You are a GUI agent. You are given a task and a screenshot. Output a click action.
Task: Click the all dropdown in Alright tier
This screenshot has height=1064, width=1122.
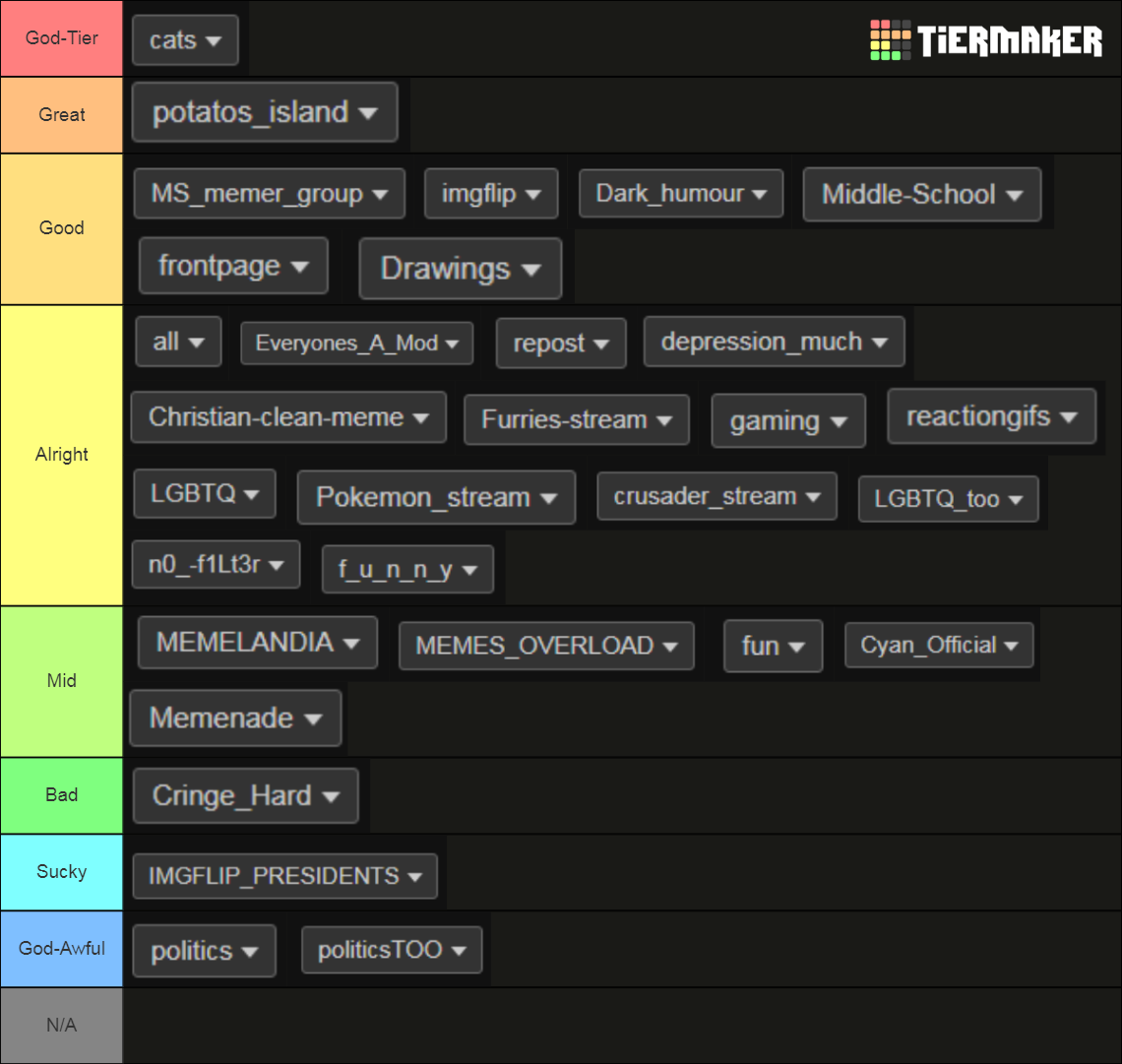coord(178,342)
